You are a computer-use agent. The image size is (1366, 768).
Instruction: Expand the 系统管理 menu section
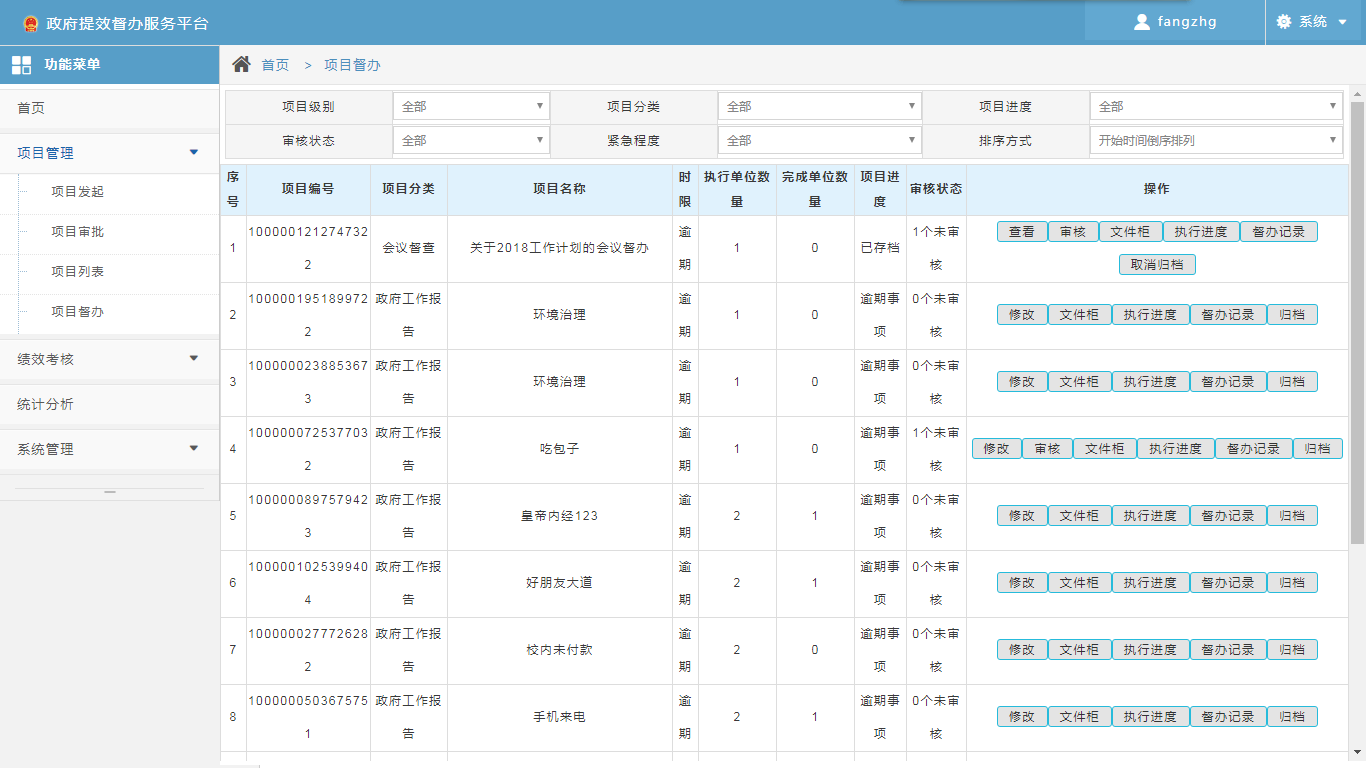click(x=194, y=449)
